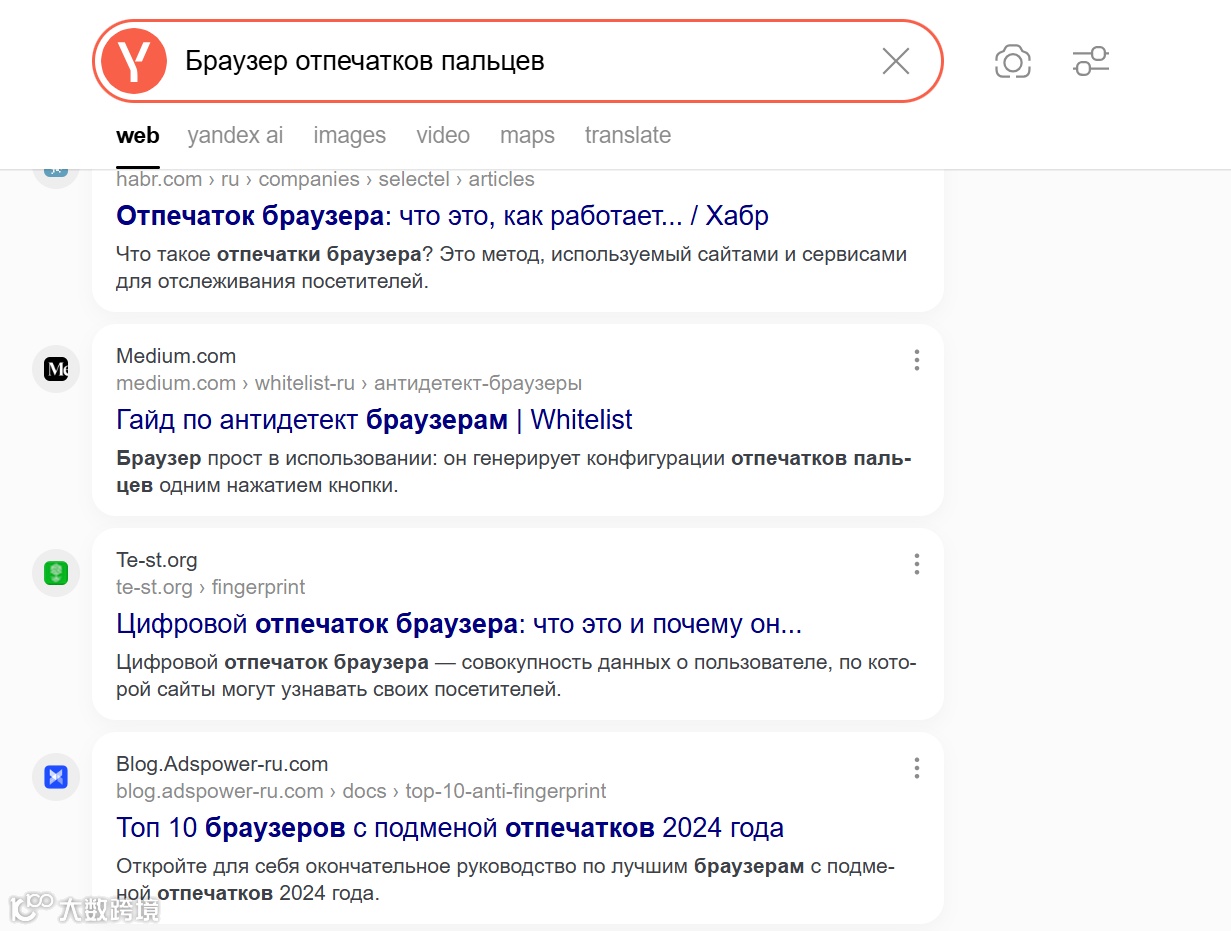Viewport: 1231px width, 931px height.
Task: Open more options for Te-st.org result
Action: point(916,564)
